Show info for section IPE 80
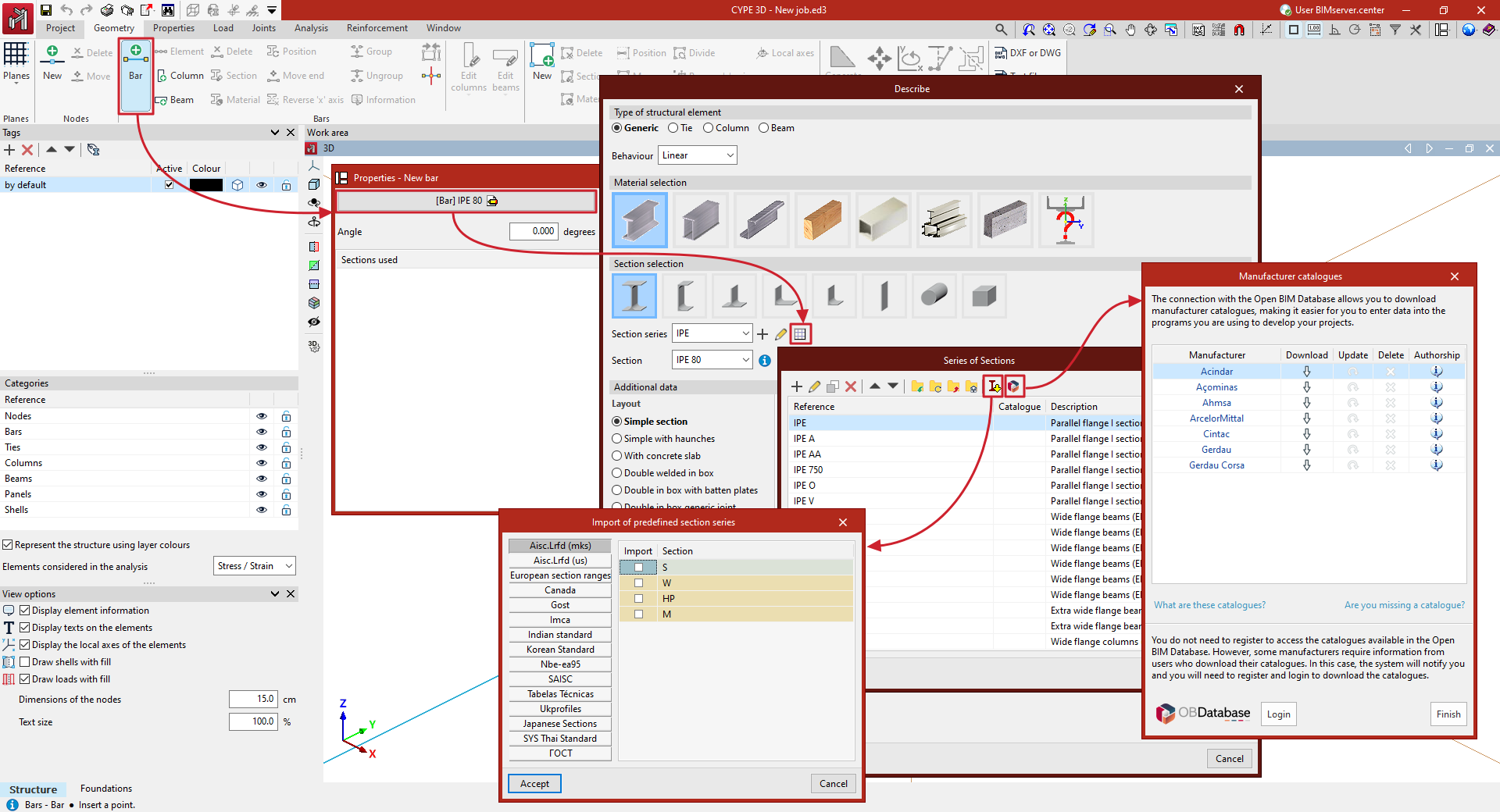The height and width of the screenshot is (812, 1500). (x=765, y=360)
